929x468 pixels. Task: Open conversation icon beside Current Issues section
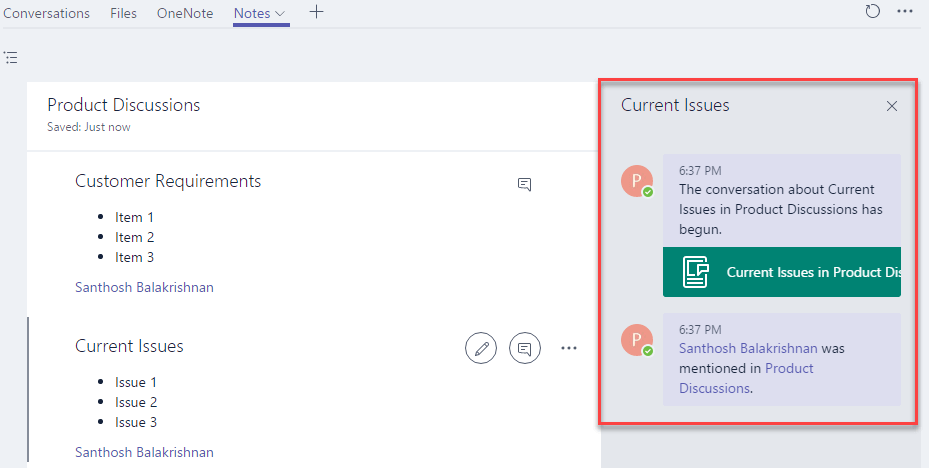525,348
